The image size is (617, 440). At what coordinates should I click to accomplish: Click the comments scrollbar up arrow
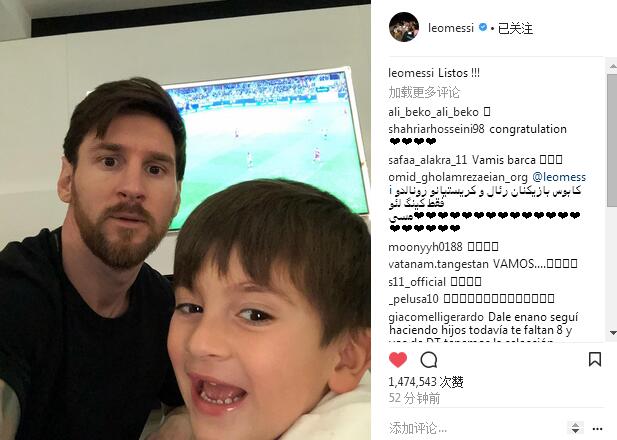[x=612, y=66]
